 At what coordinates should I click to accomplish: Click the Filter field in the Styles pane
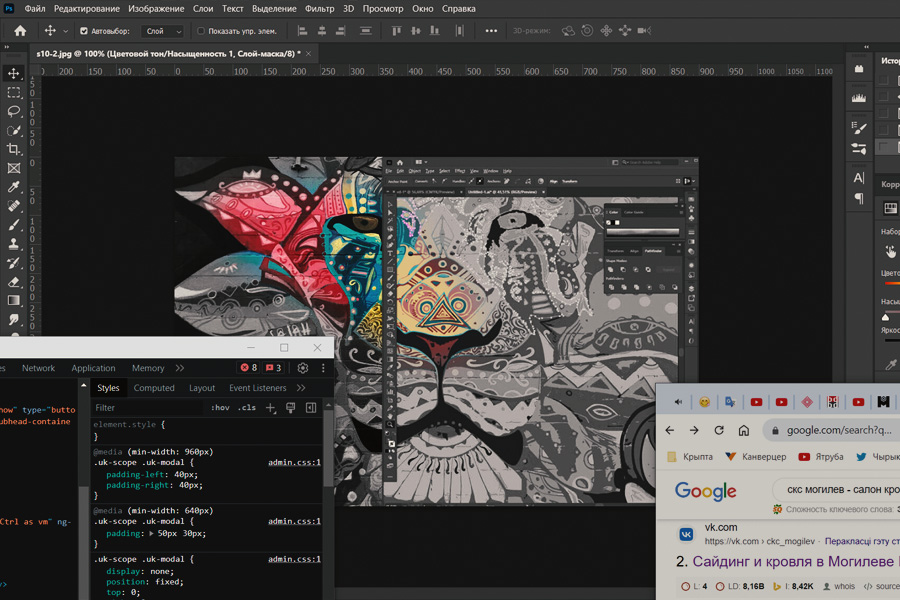[x=145, y=408]
